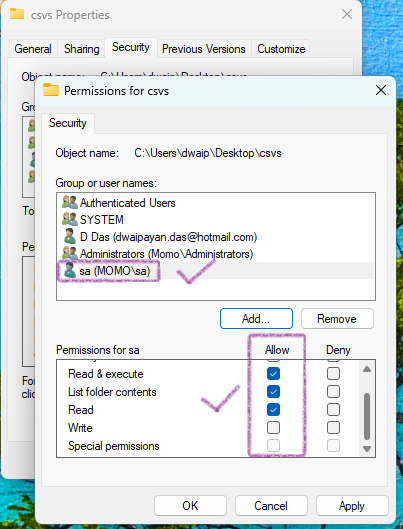Click folder icon in Permissions for csvs title
Image resolution: width=403 pixels, height=529 pixels.
coord(51,90)
